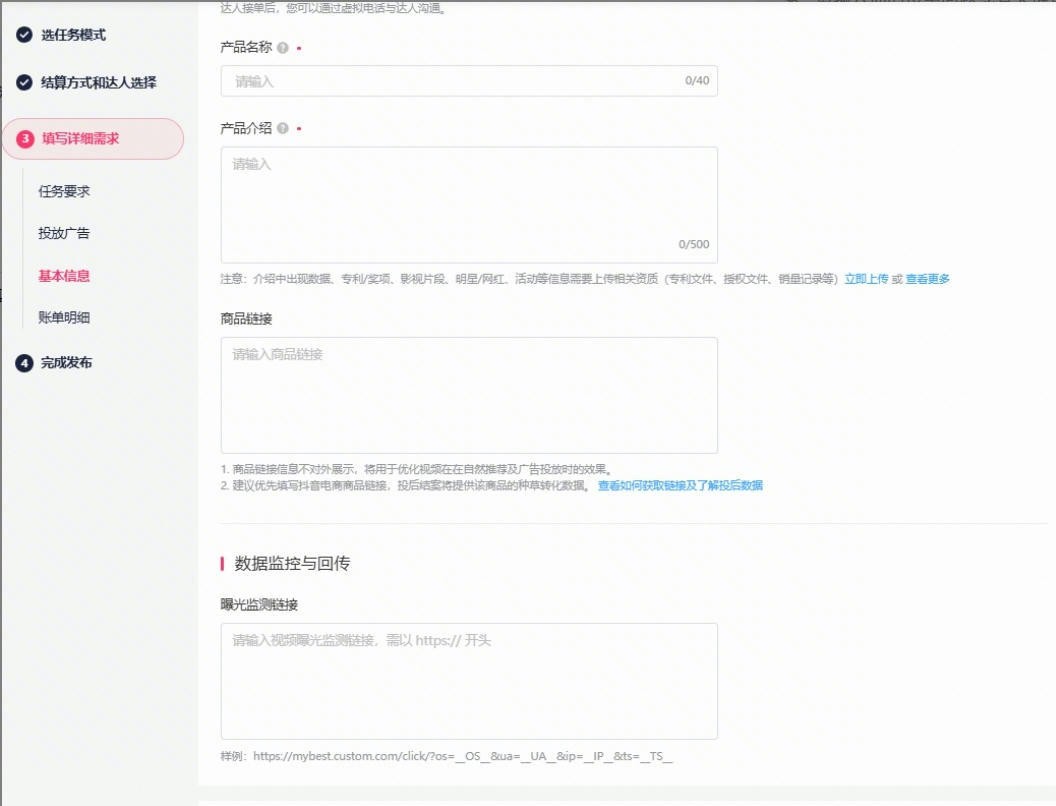Select the 填写详细需求 step
Viewport: 1056px width, 806px height.
click(x=93, y=139)
